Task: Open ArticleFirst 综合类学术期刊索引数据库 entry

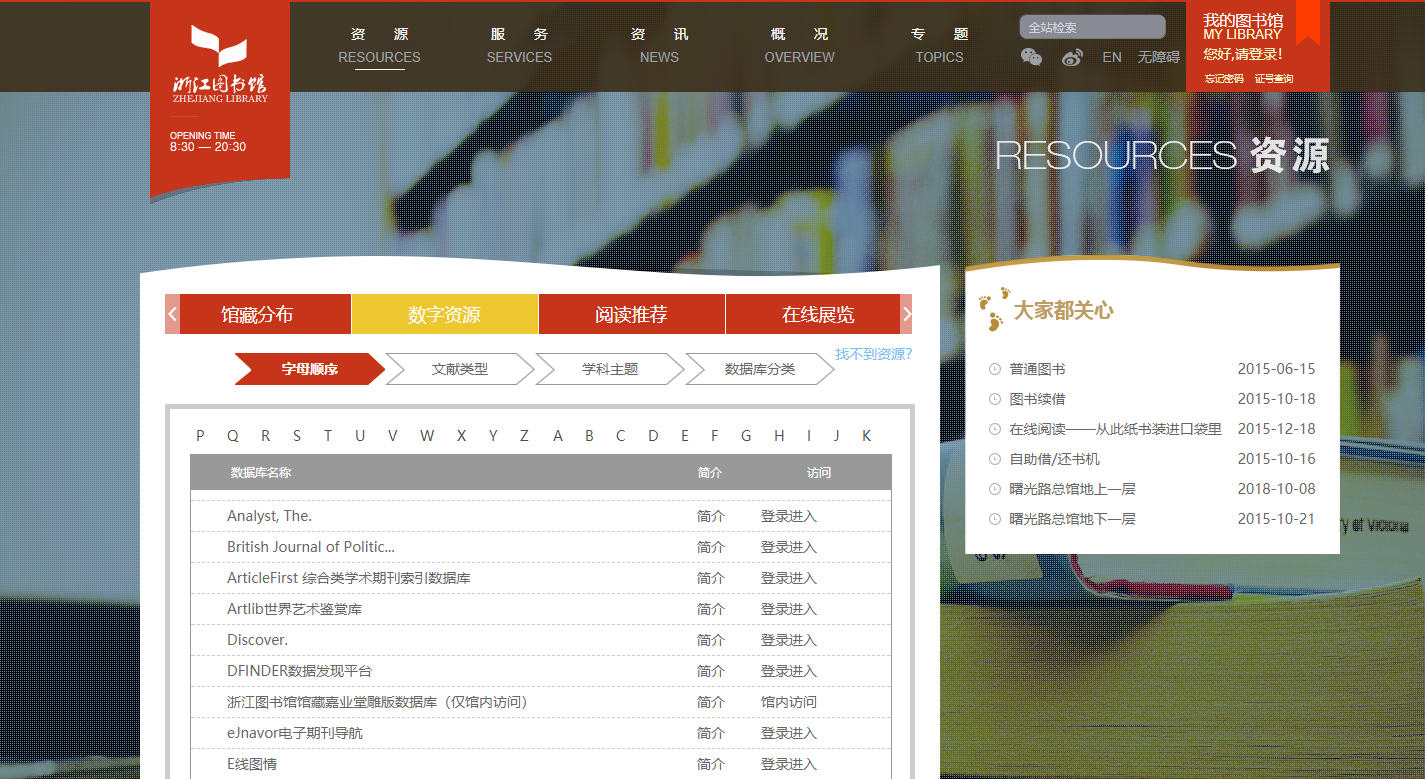Action: pos(349,578)
